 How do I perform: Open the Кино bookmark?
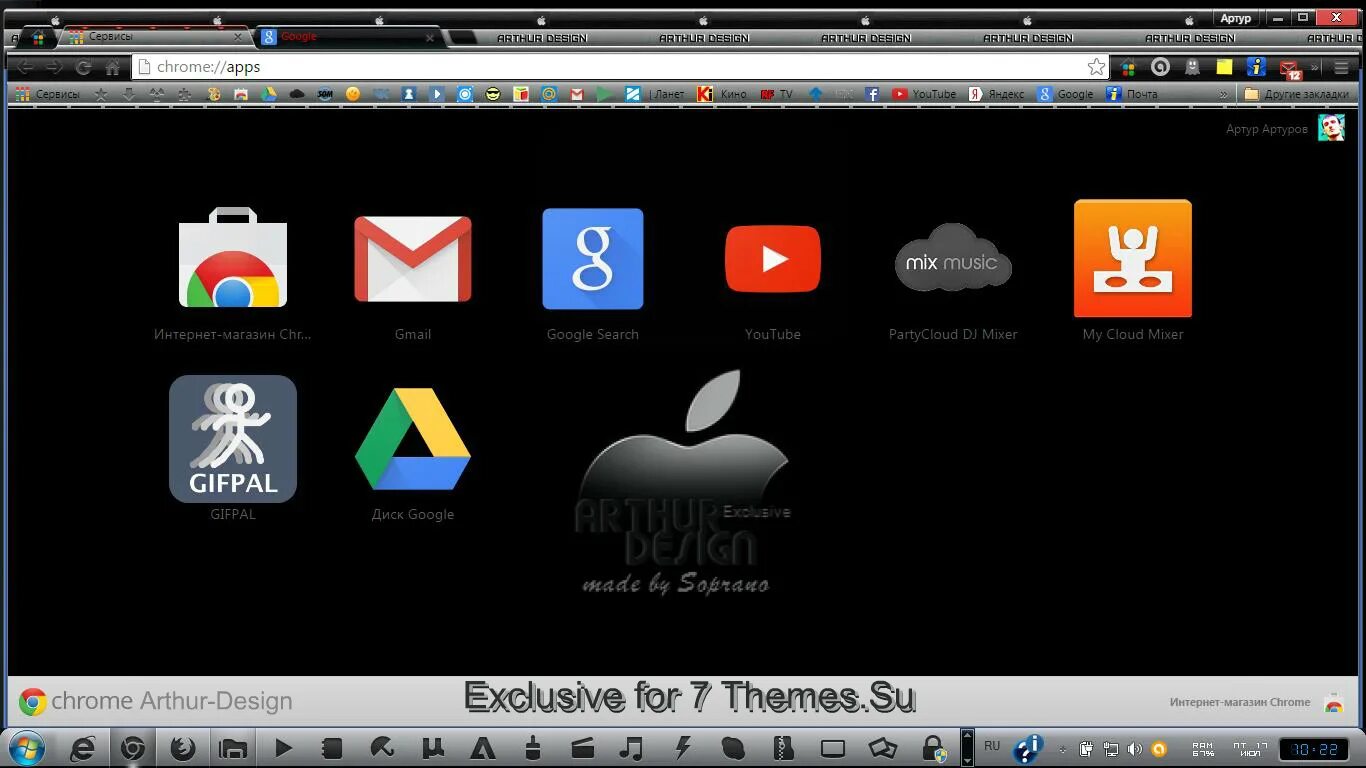click(722, 94)
